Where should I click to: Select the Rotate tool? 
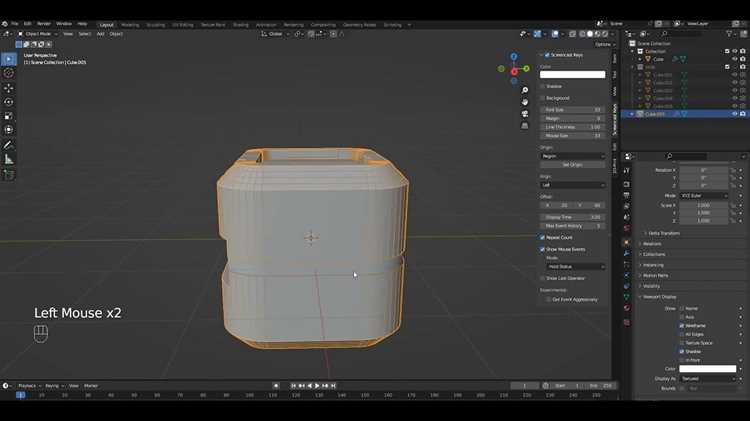point(9,102)
